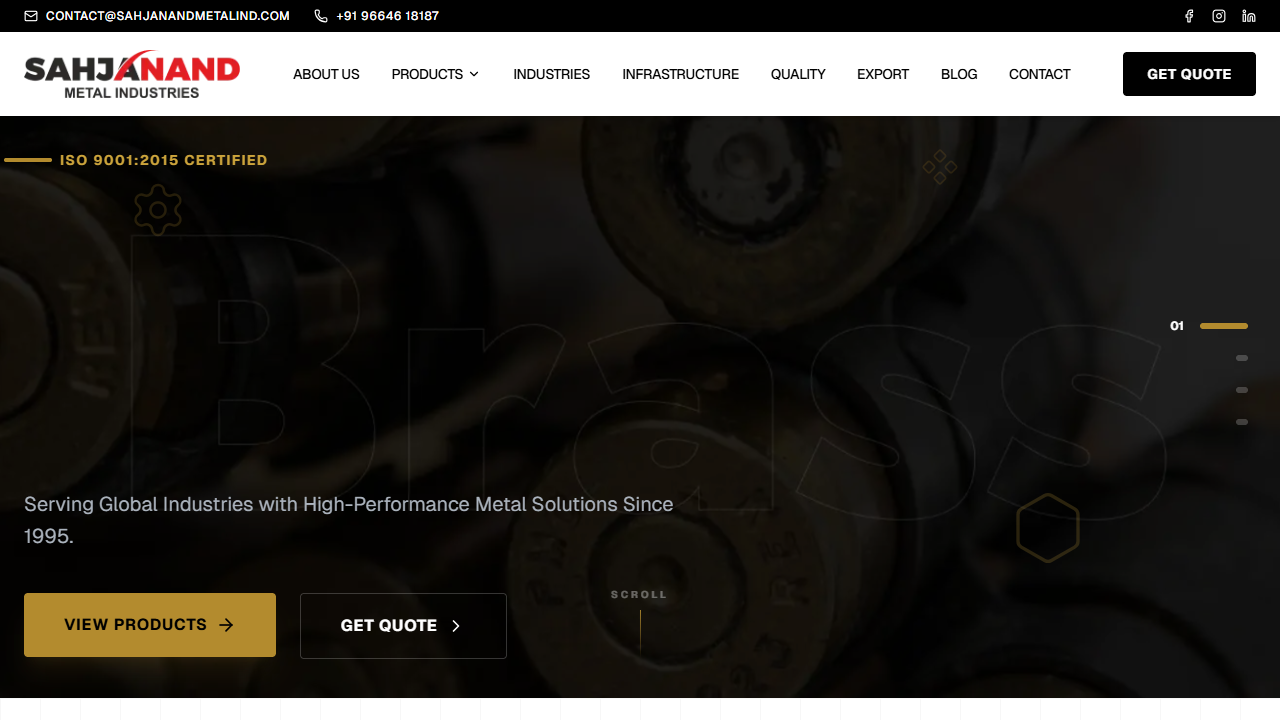Jump to the second slide indicator

1242,358
